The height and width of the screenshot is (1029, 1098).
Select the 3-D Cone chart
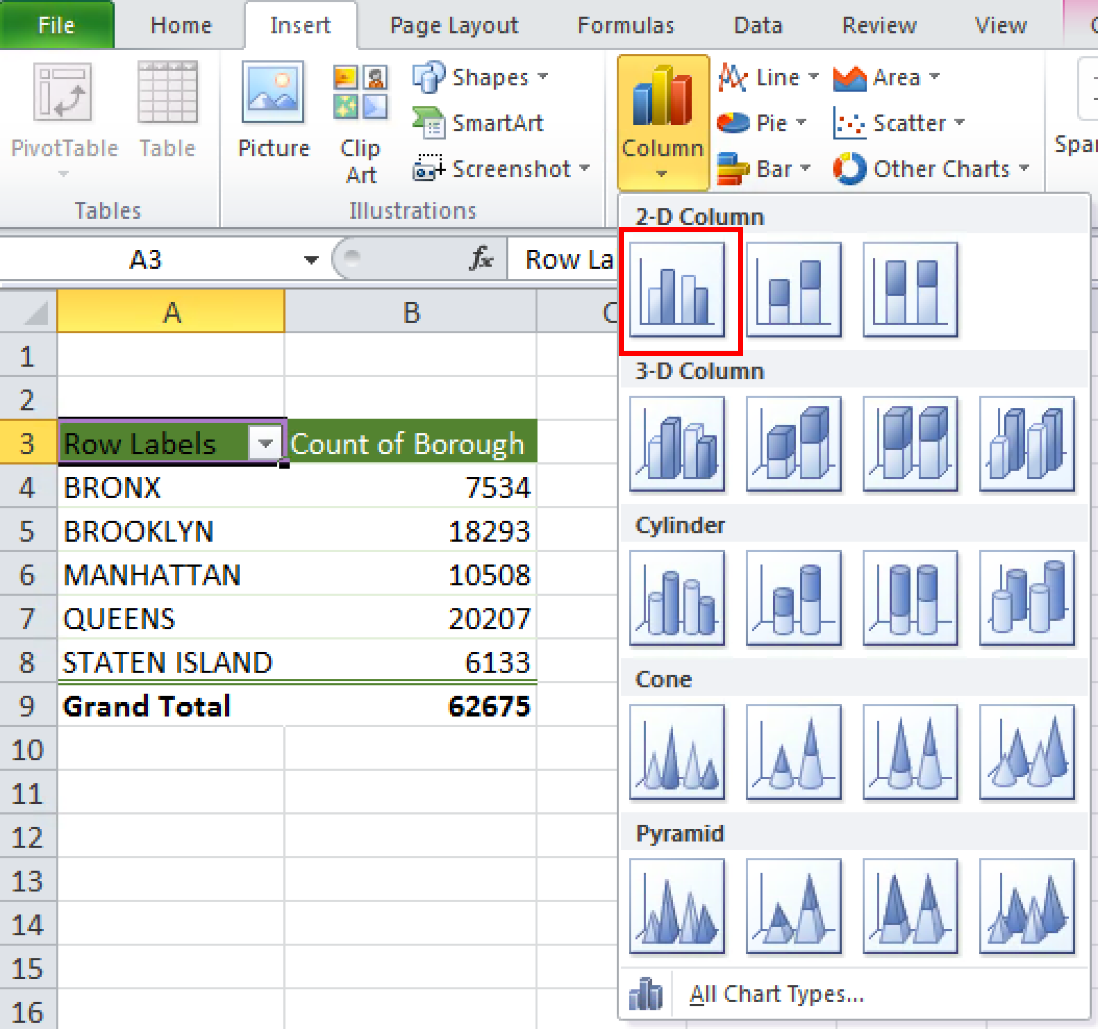tap(1027, 752)
